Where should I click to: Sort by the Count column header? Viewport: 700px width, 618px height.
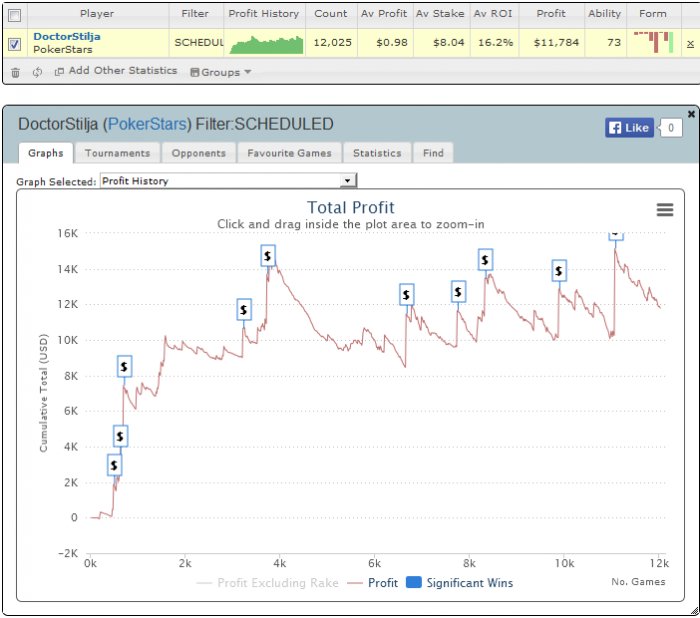pos(330,14)
